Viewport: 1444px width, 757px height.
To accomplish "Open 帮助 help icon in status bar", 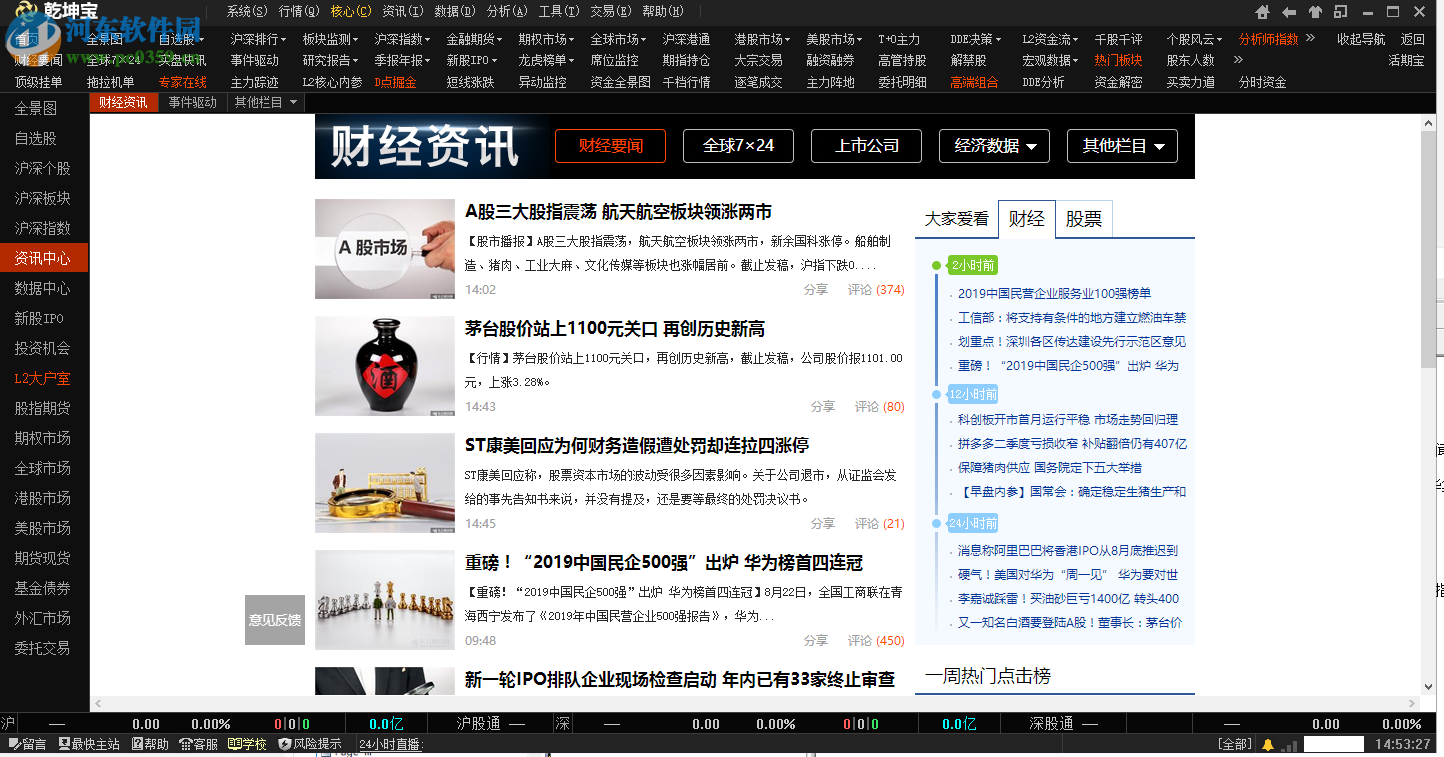I will [x=136, y=745].
